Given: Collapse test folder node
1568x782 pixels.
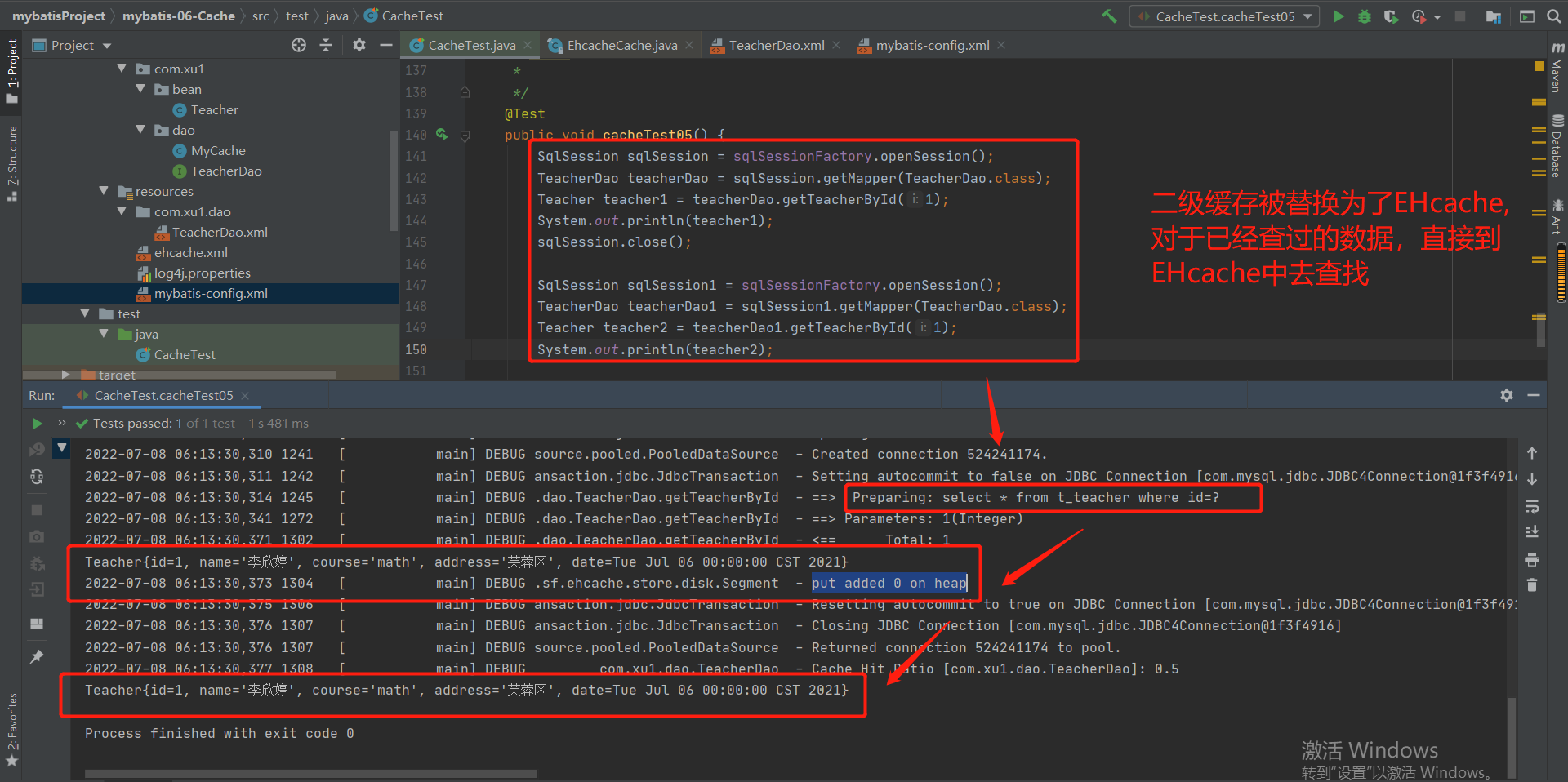Looking at the screenshot, I should click(x=85, y=313).
